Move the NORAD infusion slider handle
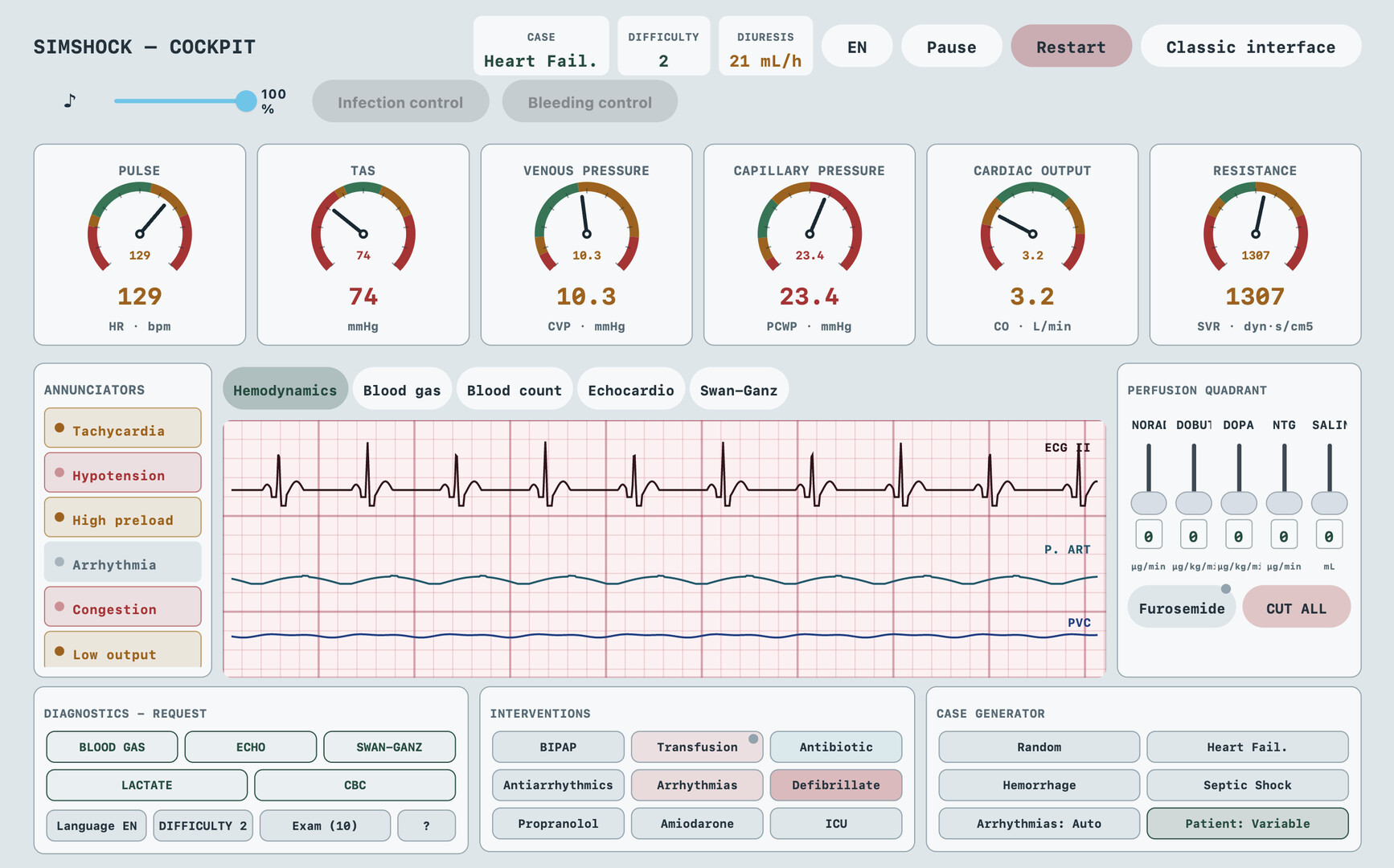 (x=1148, y=503)
